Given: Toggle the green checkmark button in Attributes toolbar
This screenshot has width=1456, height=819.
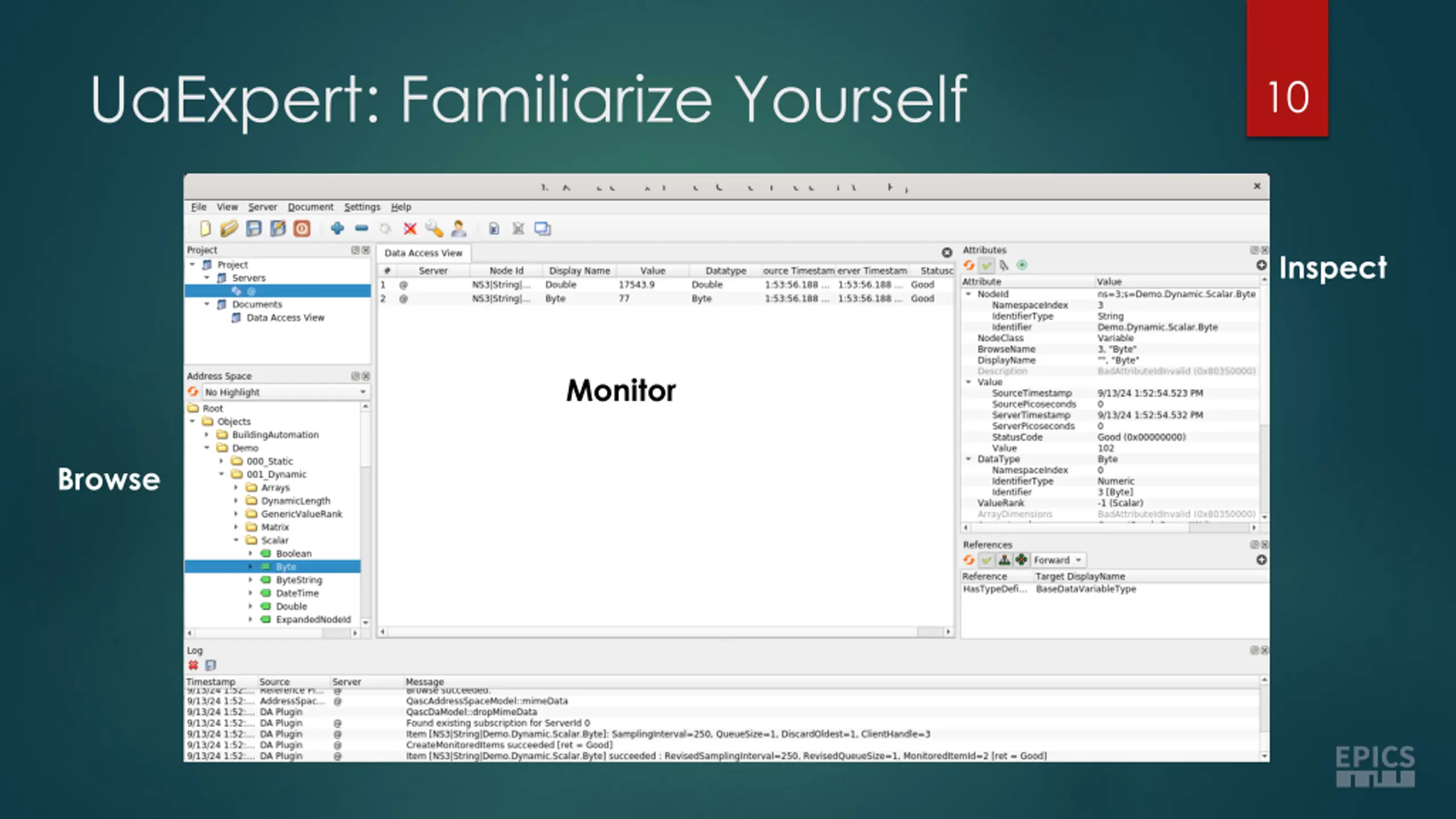Looking at the screenshot, I should click(987, 265).
